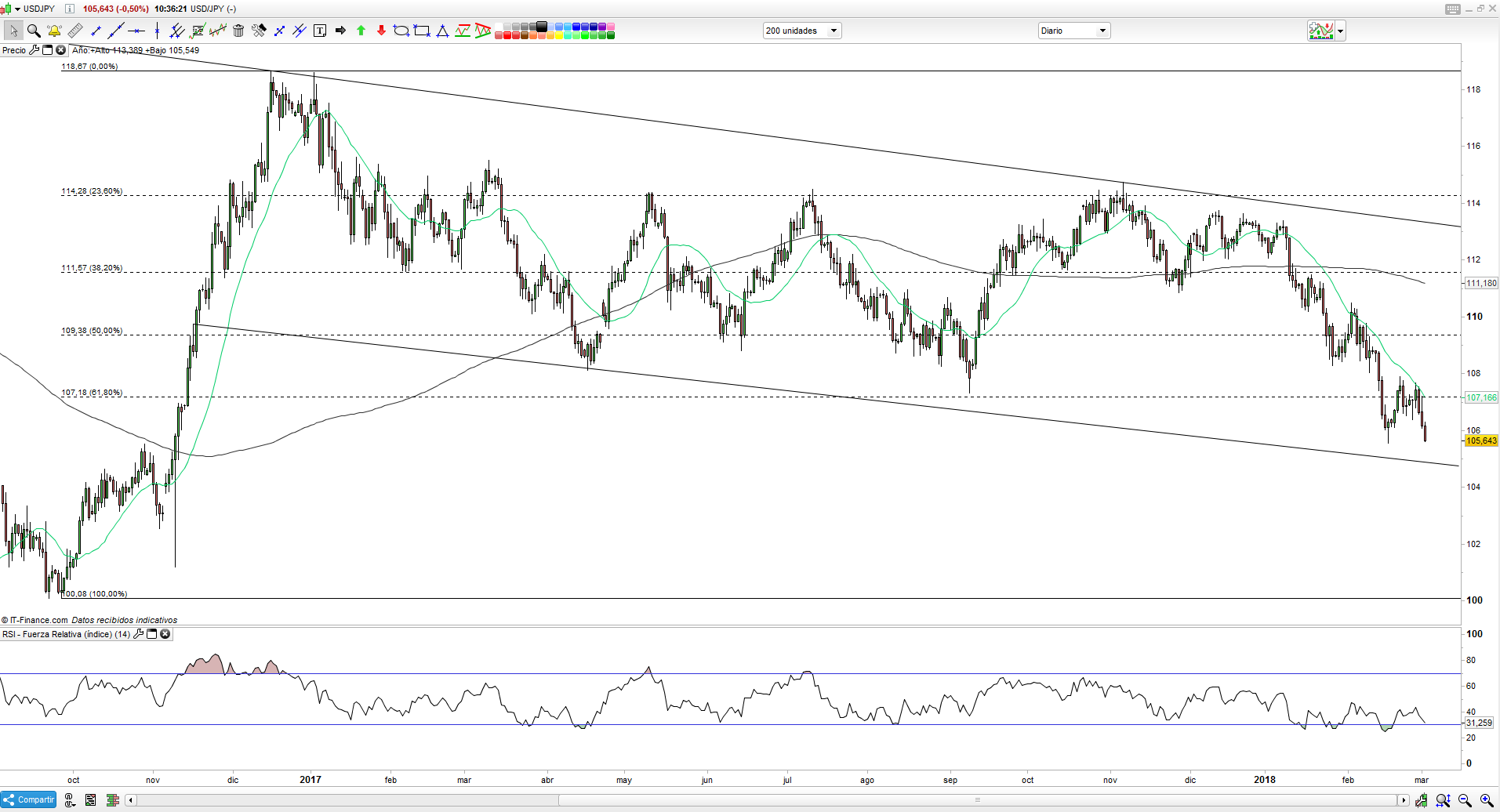Select the vertical line tool
The image size is (1500, 812).
pos(157,31)
